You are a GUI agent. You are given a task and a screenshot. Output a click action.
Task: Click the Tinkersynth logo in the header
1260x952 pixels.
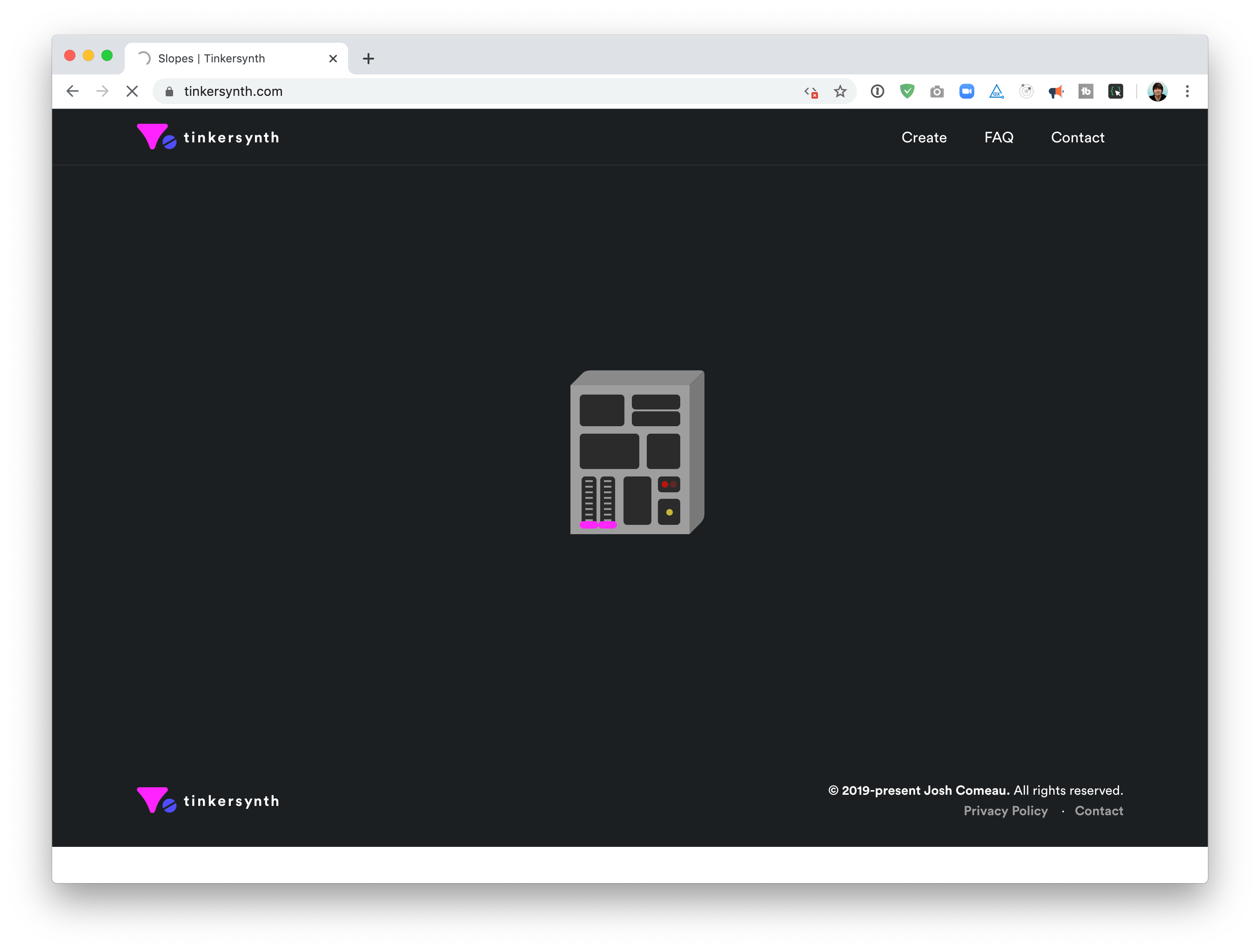(208, 137)
